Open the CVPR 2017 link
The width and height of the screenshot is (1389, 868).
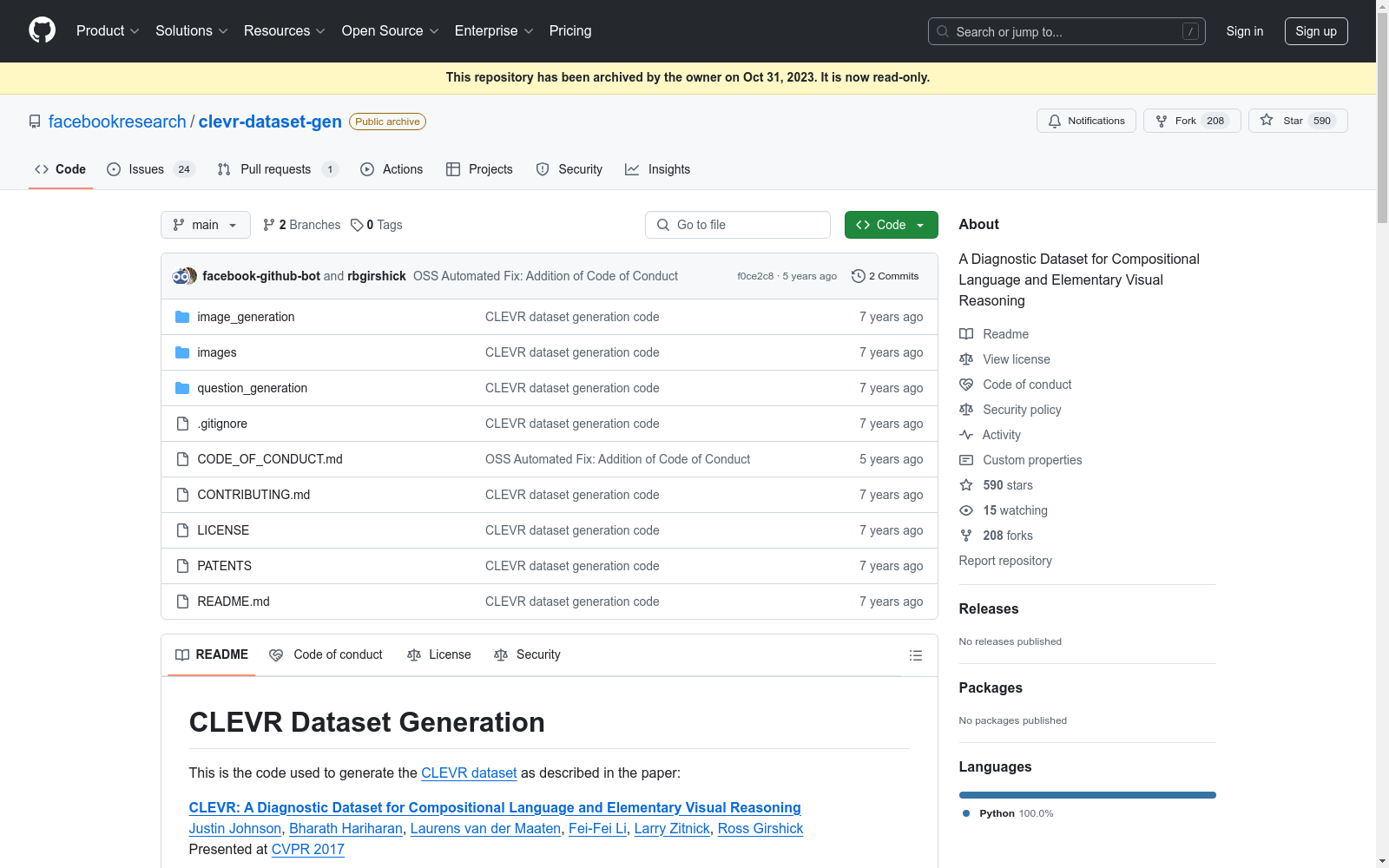(308, 849)
